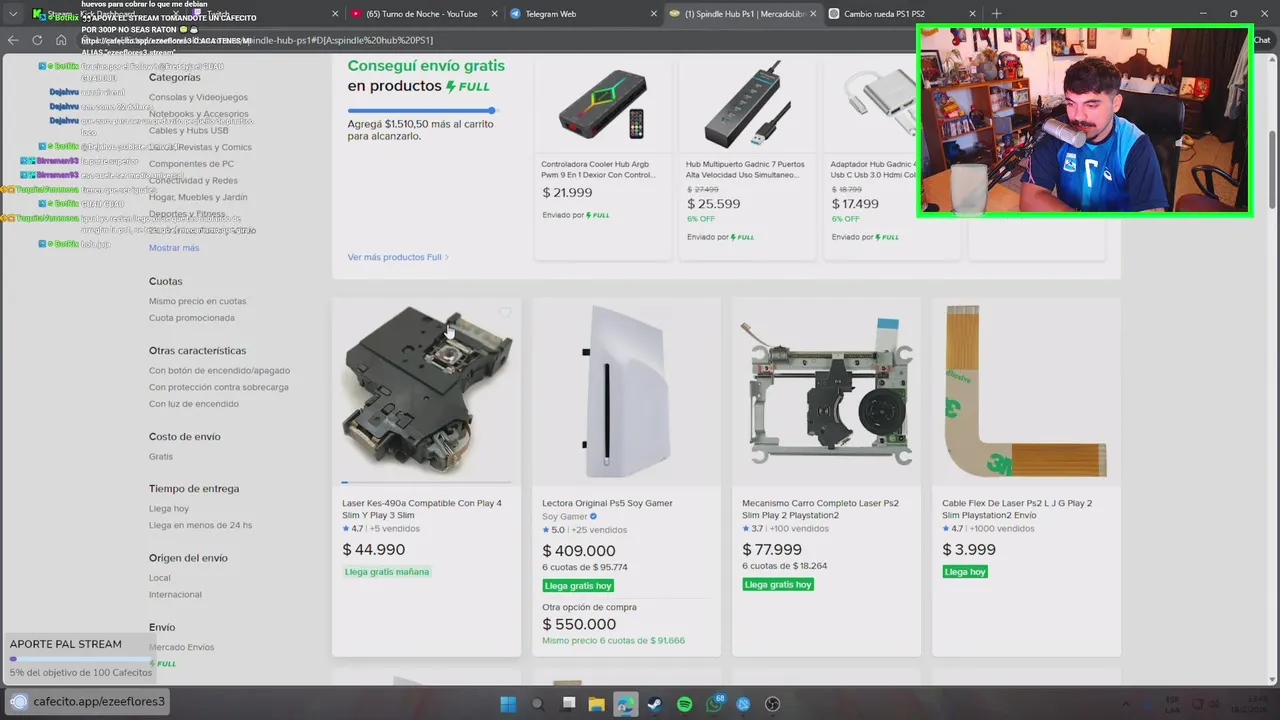
Task: Go back with the browser back arrow
Action: (x=13, y=40)
